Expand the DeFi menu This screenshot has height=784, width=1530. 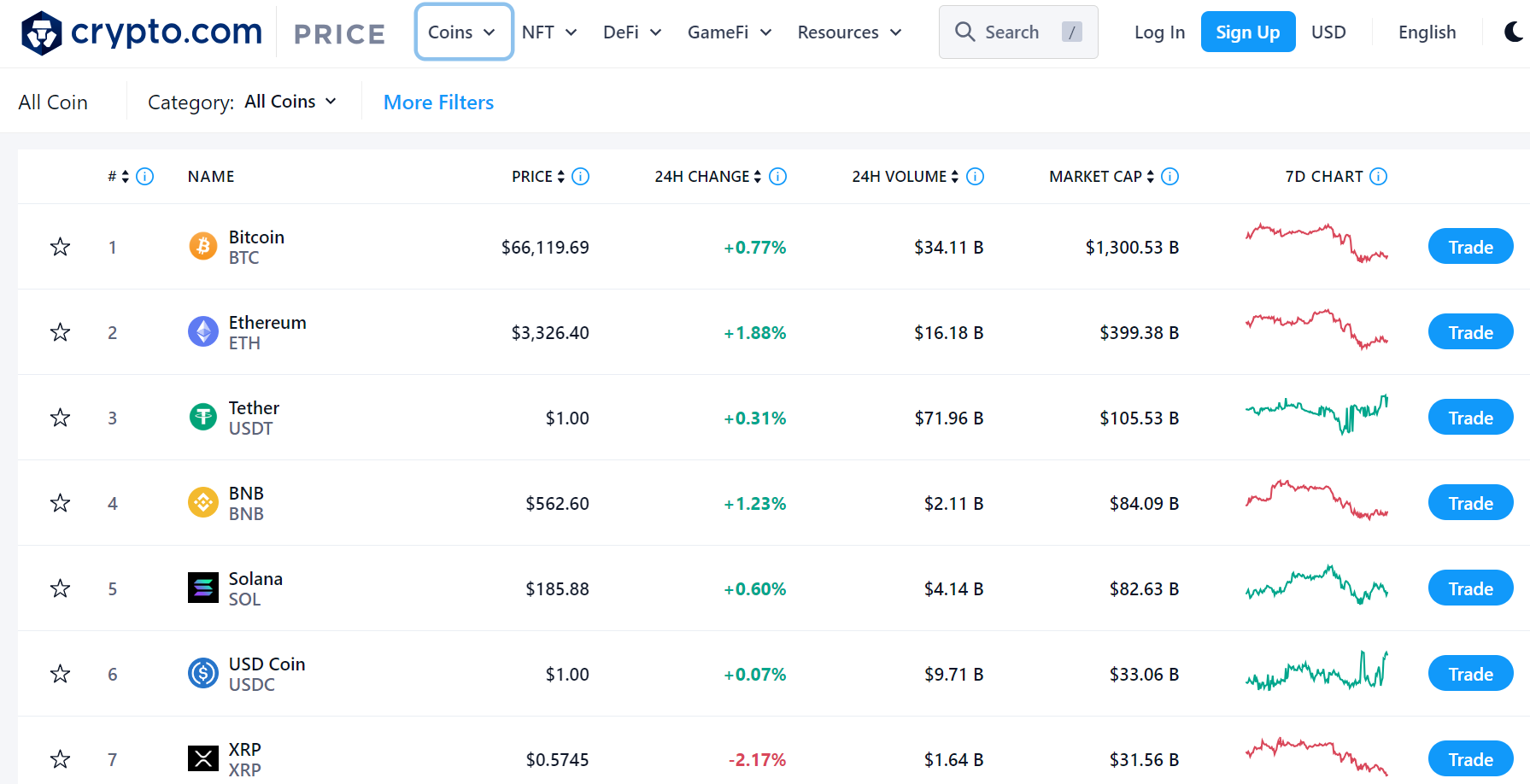click(x=632, y=32)
